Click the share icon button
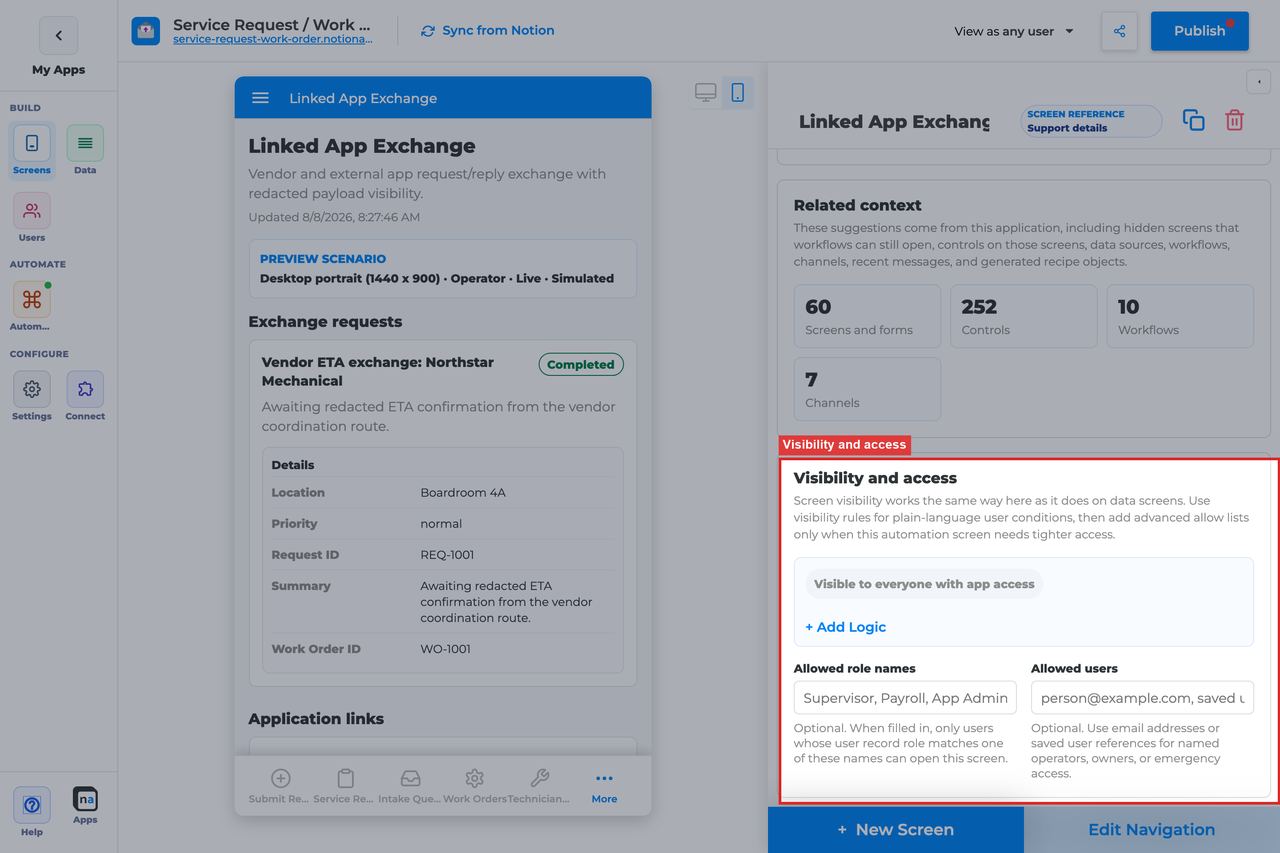 tap(1119, 31)
